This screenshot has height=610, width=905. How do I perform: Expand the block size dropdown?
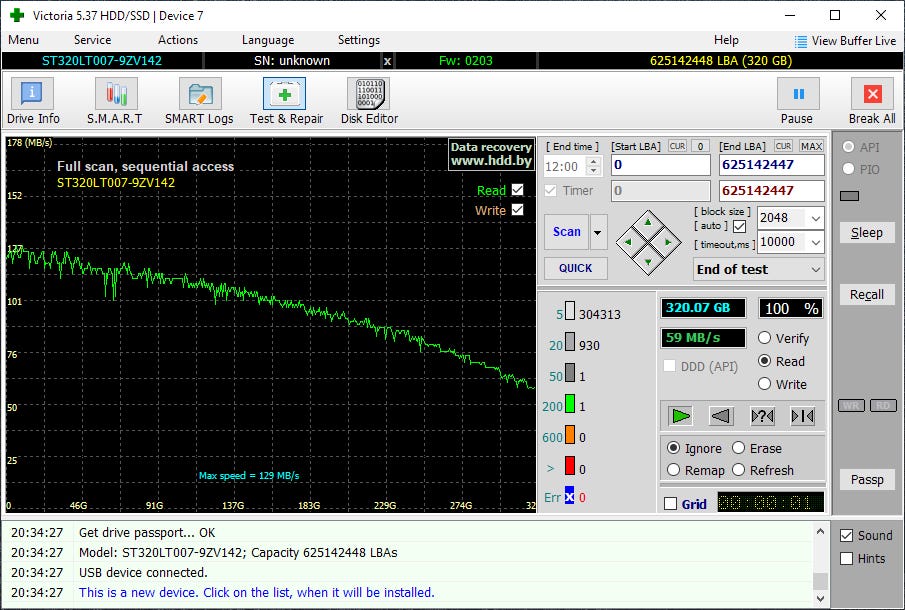(814, 218)
